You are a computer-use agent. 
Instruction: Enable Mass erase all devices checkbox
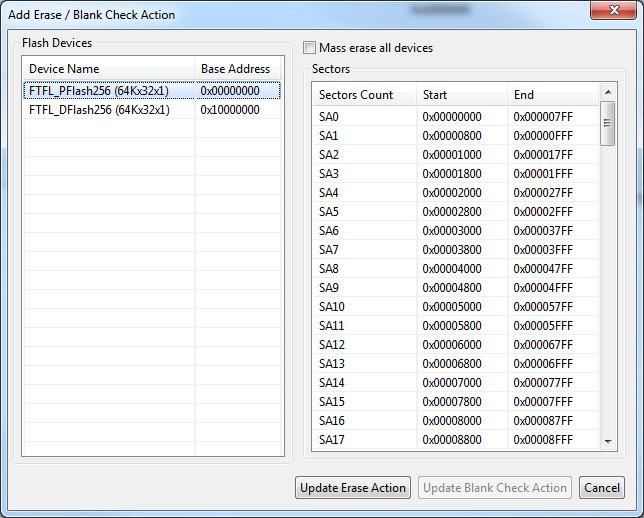point(310,48)
